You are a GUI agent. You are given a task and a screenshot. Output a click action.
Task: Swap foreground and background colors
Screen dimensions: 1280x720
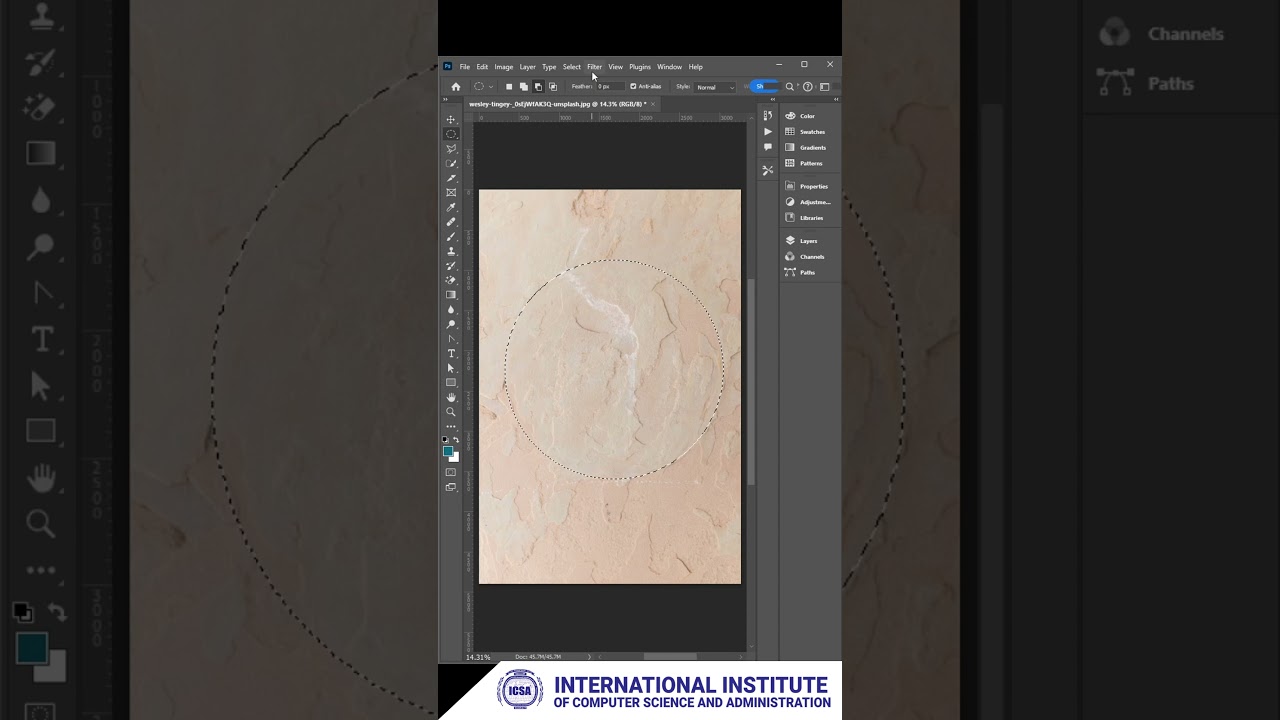[x=456, y=439]
